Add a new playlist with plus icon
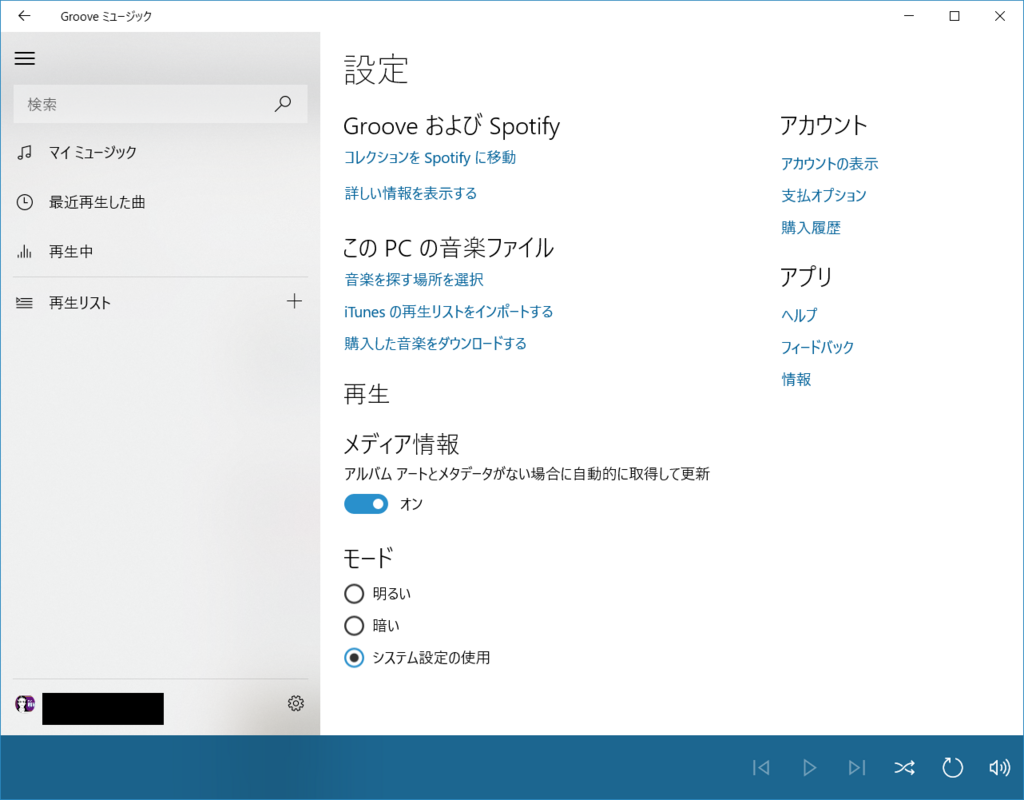The width and height of the screenshot is (1024, 800). (295, 301)
